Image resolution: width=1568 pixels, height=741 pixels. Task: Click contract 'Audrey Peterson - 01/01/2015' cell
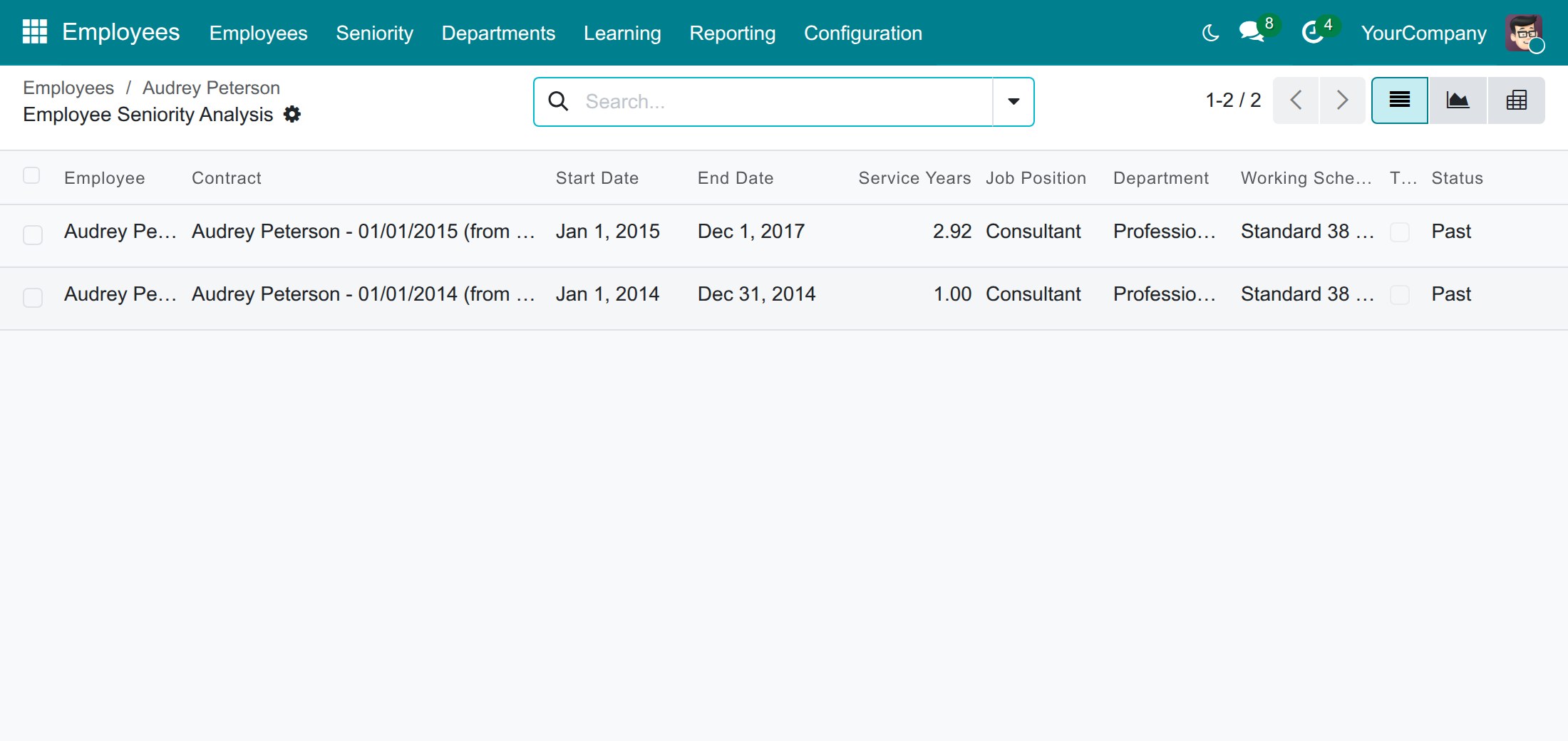click(x=363, y=232)
